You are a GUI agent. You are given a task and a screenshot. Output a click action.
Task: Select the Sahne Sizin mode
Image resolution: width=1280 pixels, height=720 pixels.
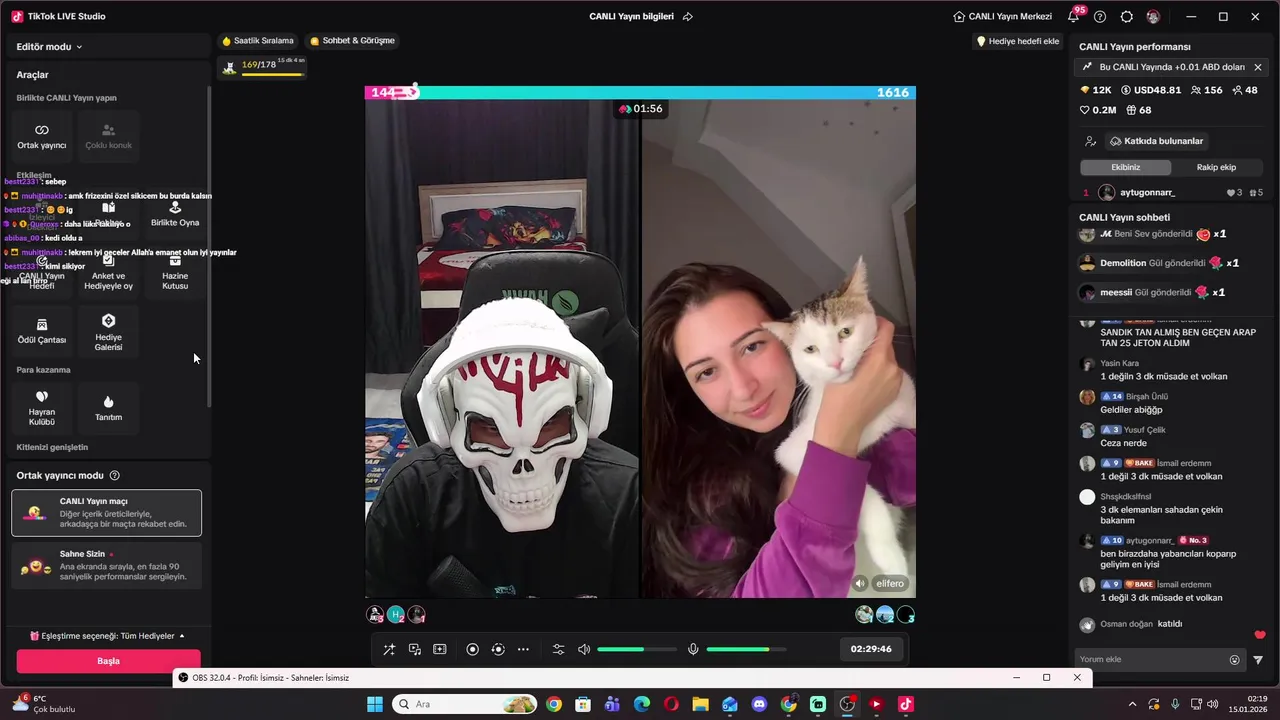click(x=107, y=565)
